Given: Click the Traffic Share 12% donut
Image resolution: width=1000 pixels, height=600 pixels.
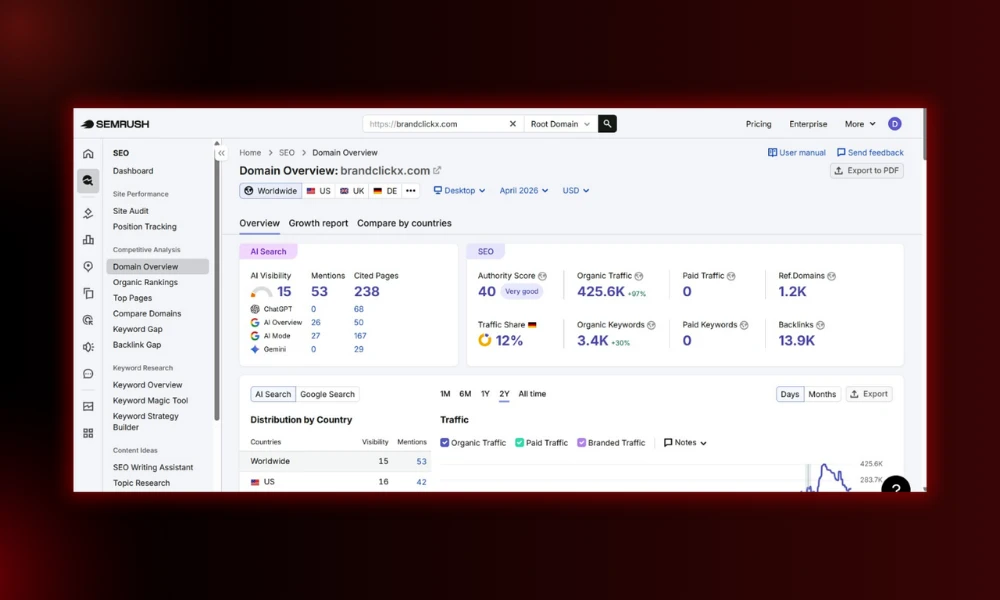Looking at the screenshot, I should [485, 340].
